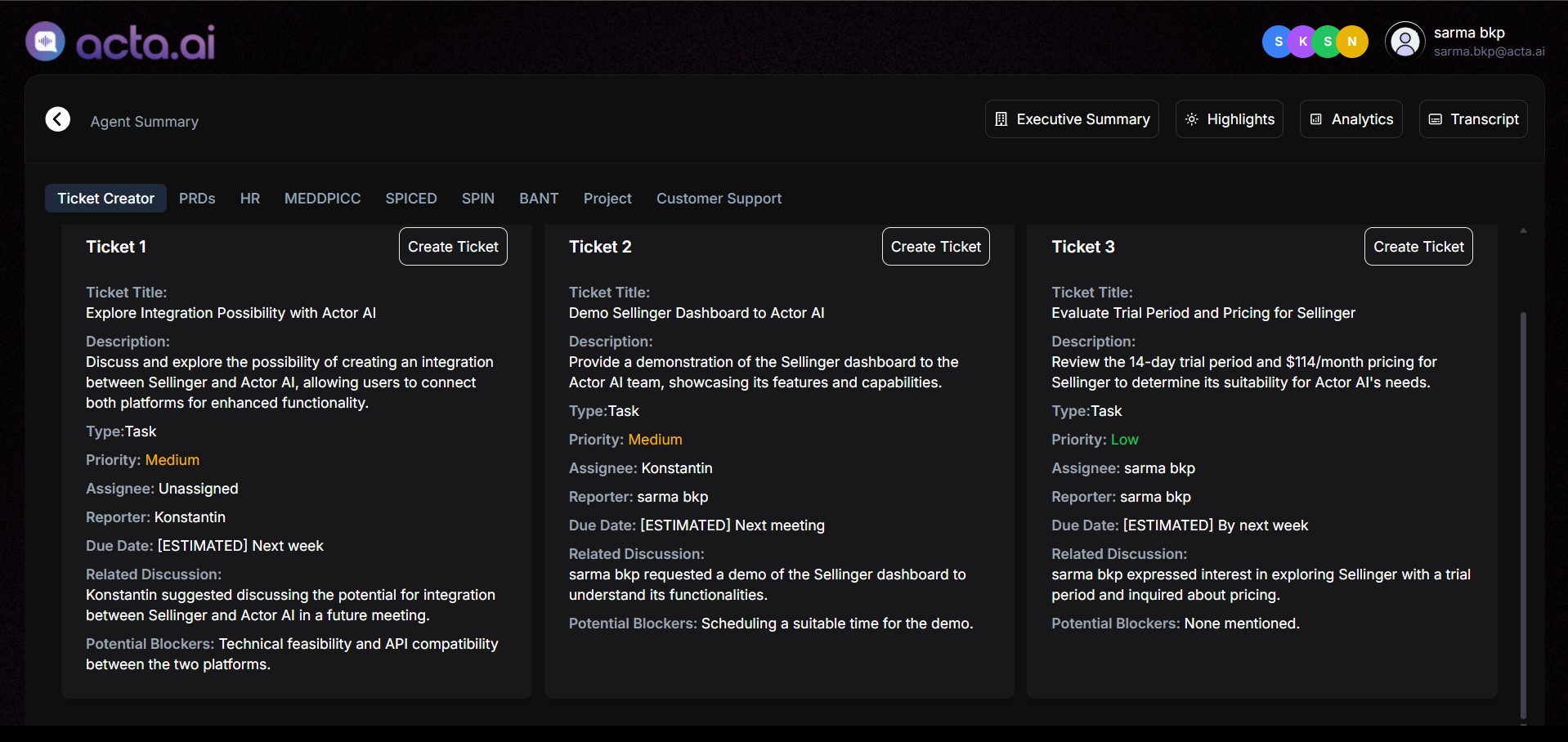Open the purple K participant avatar
This screenshot has height=742, width=1568.
(1303, 42)
